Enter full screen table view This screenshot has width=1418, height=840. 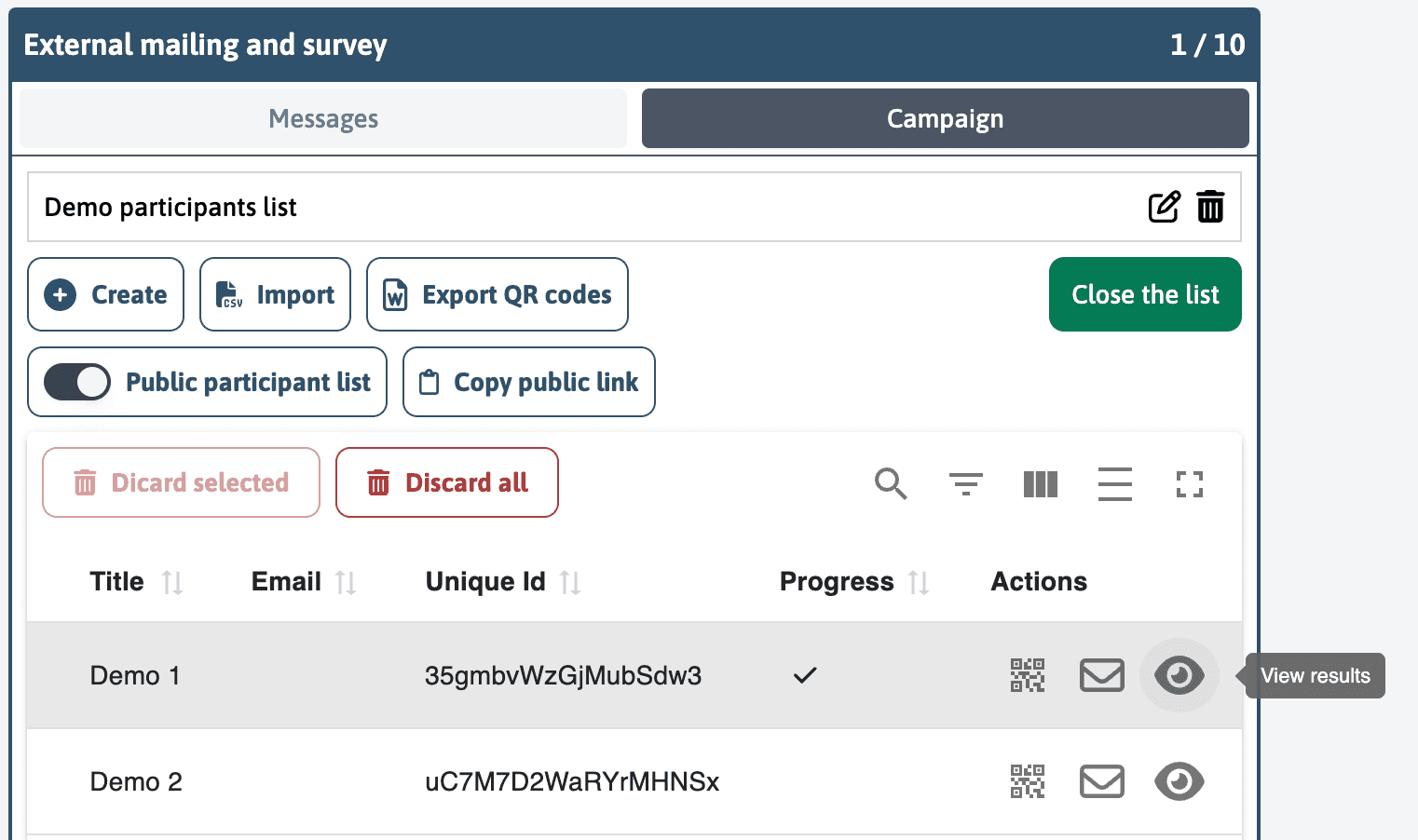click(1189, 483)
